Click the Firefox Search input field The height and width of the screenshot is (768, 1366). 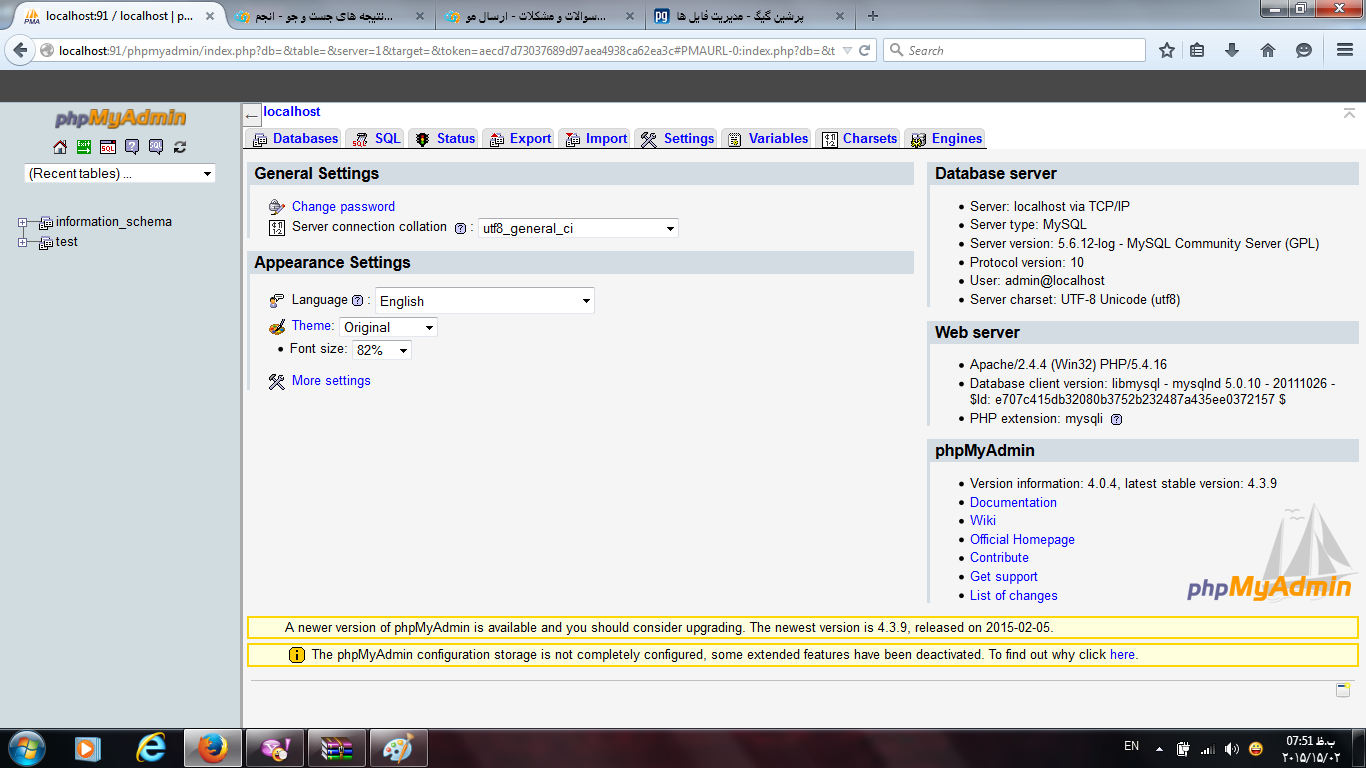click(x=1014, y=50)
